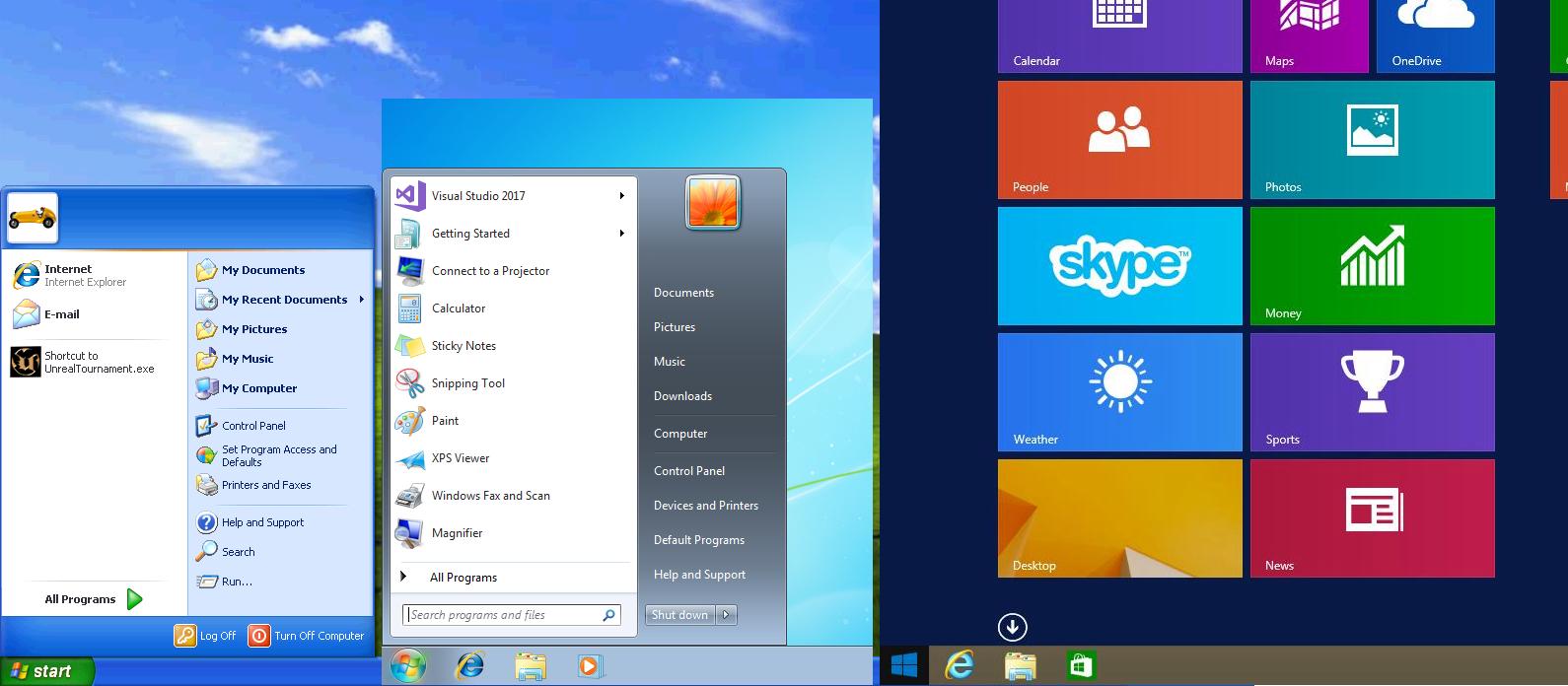Open My Documents folder in XP menu
Screen dimensions: 1568x686
click(x=251, y=270)
